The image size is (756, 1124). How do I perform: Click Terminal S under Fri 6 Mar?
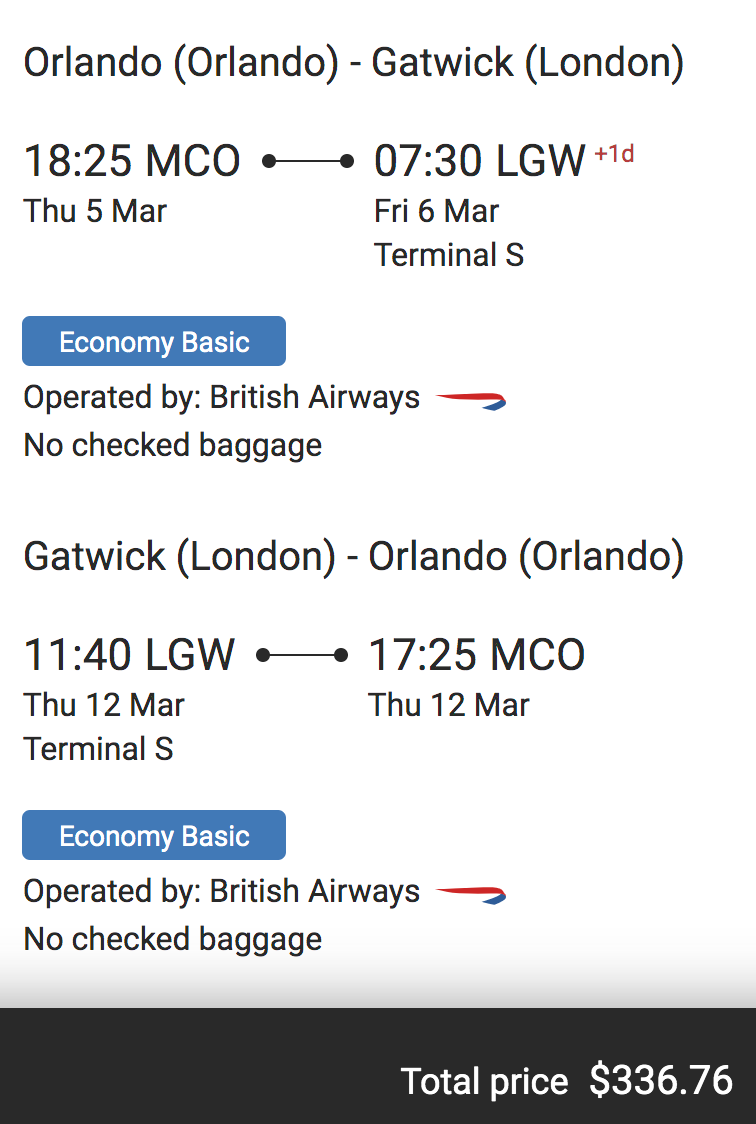(449, 255)
